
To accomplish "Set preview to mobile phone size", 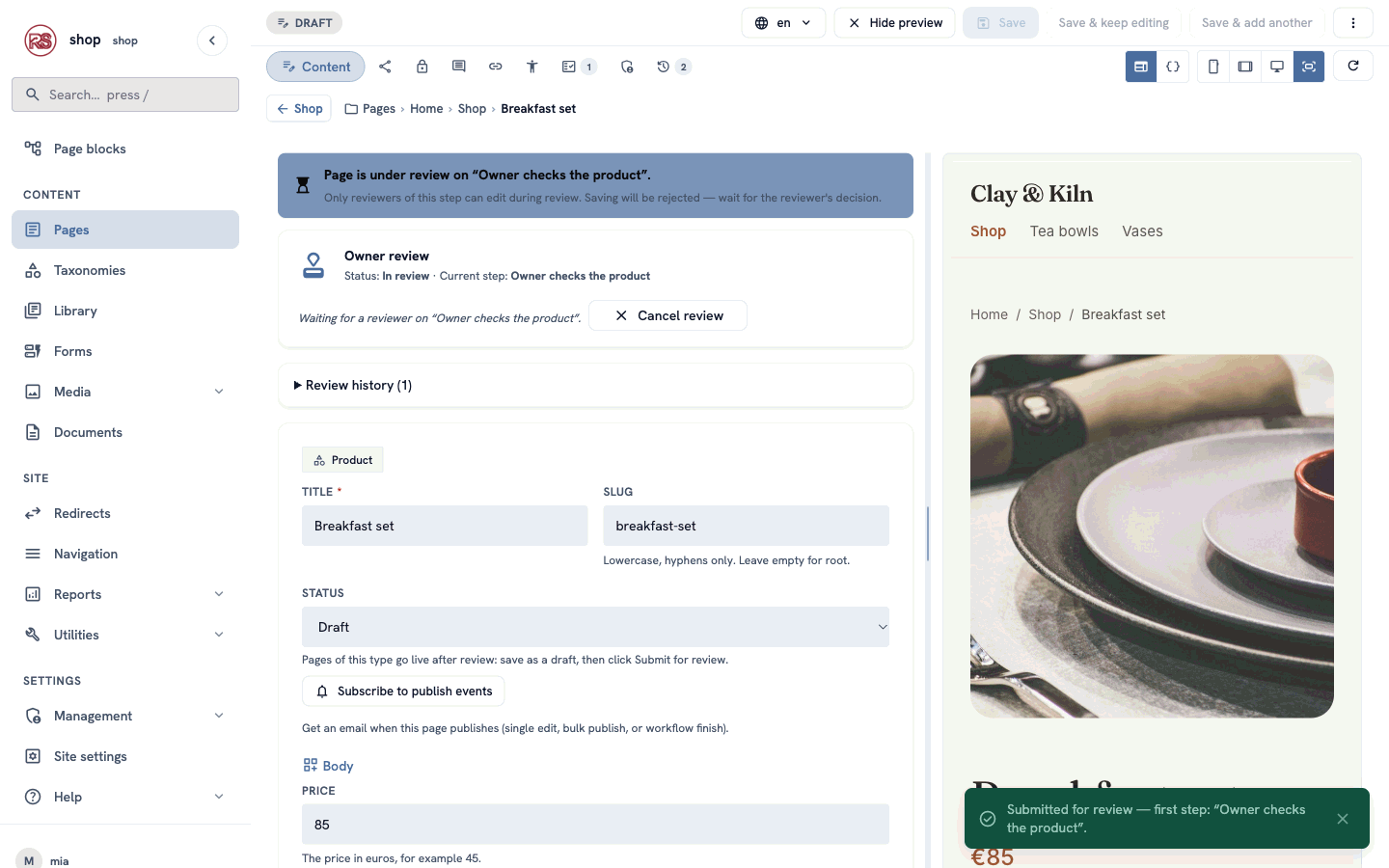I will point(1213,67).
